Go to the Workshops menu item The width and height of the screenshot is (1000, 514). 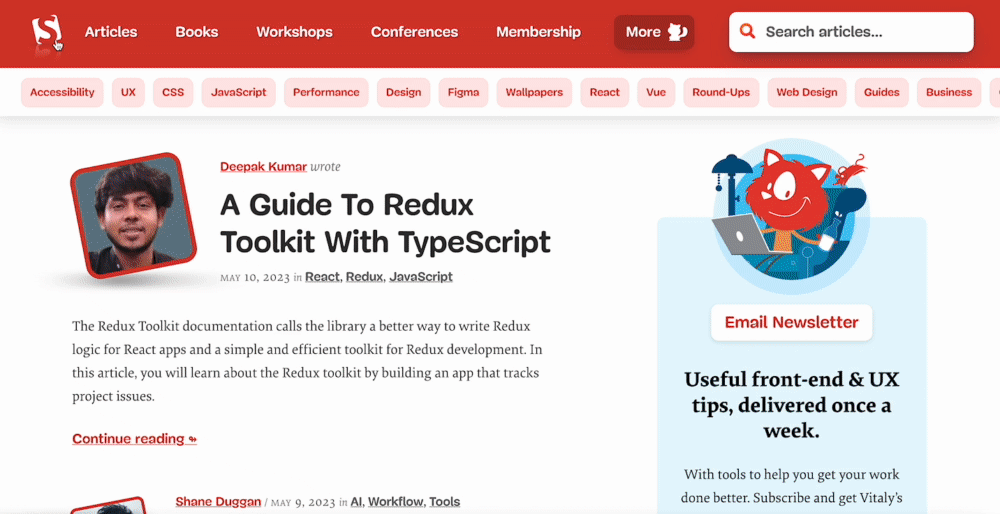pos(294,32)
